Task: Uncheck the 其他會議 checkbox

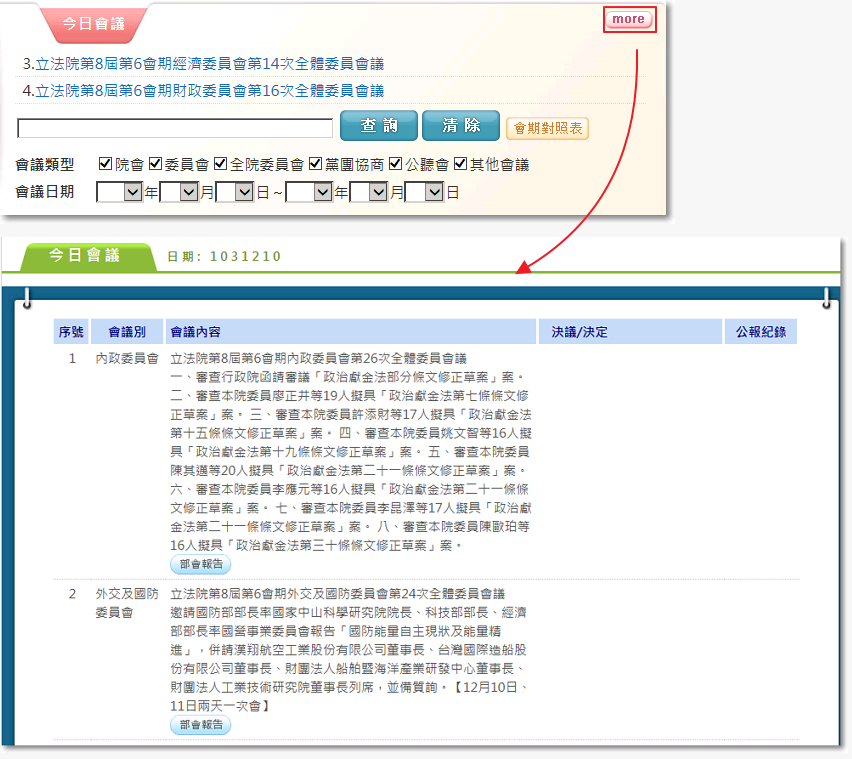Action: [460, 164]
